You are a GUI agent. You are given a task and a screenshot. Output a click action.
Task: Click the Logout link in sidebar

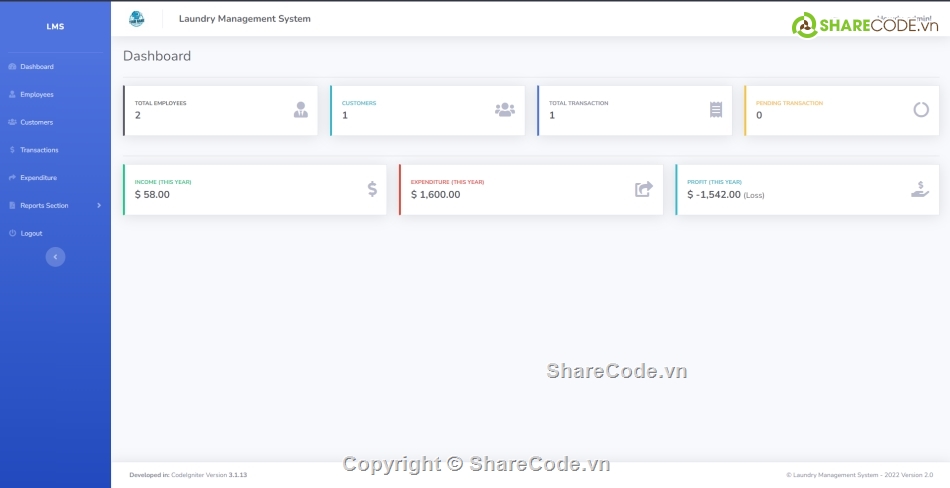tap(55, 233)
